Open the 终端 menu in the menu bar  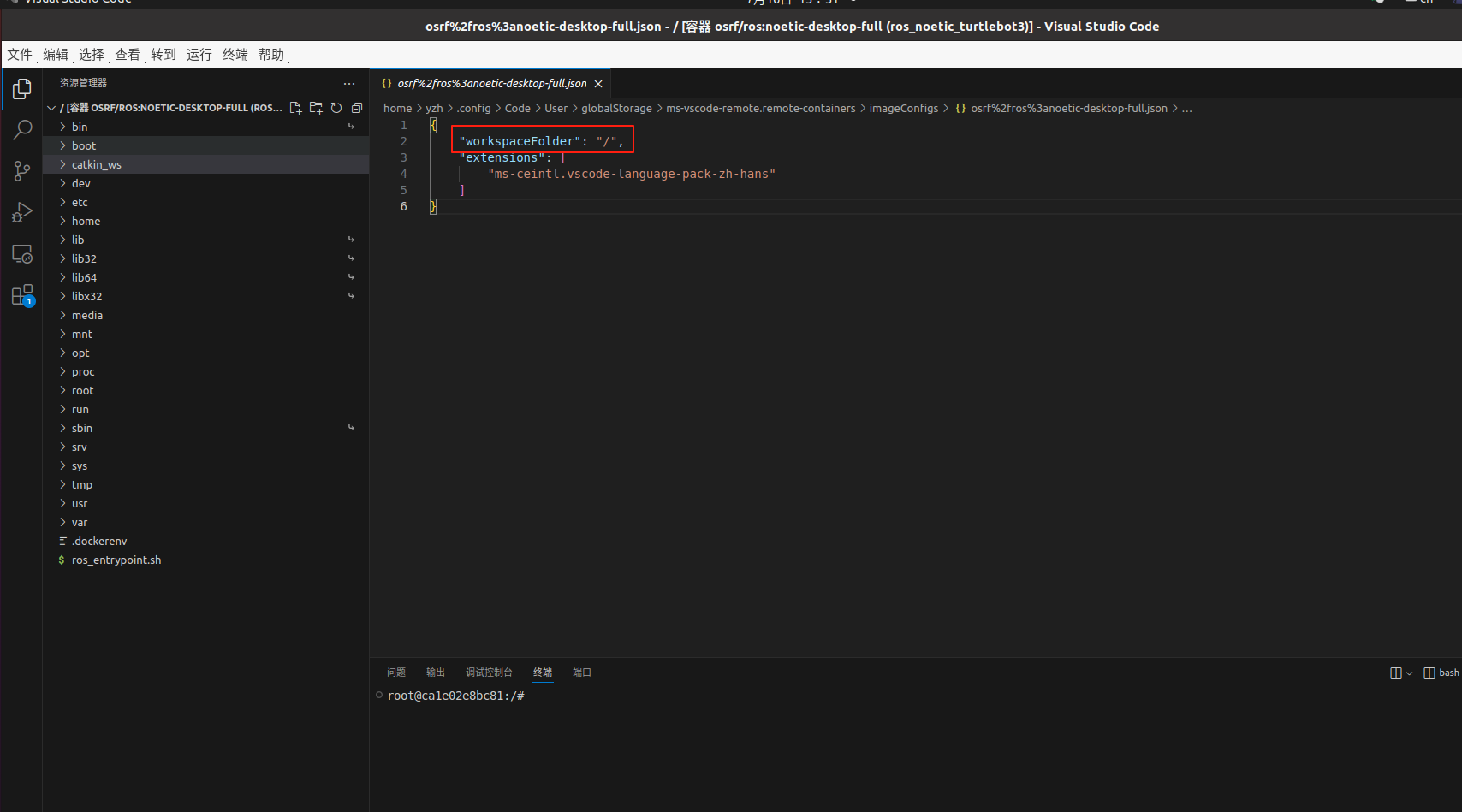click(x=235, y=54)
